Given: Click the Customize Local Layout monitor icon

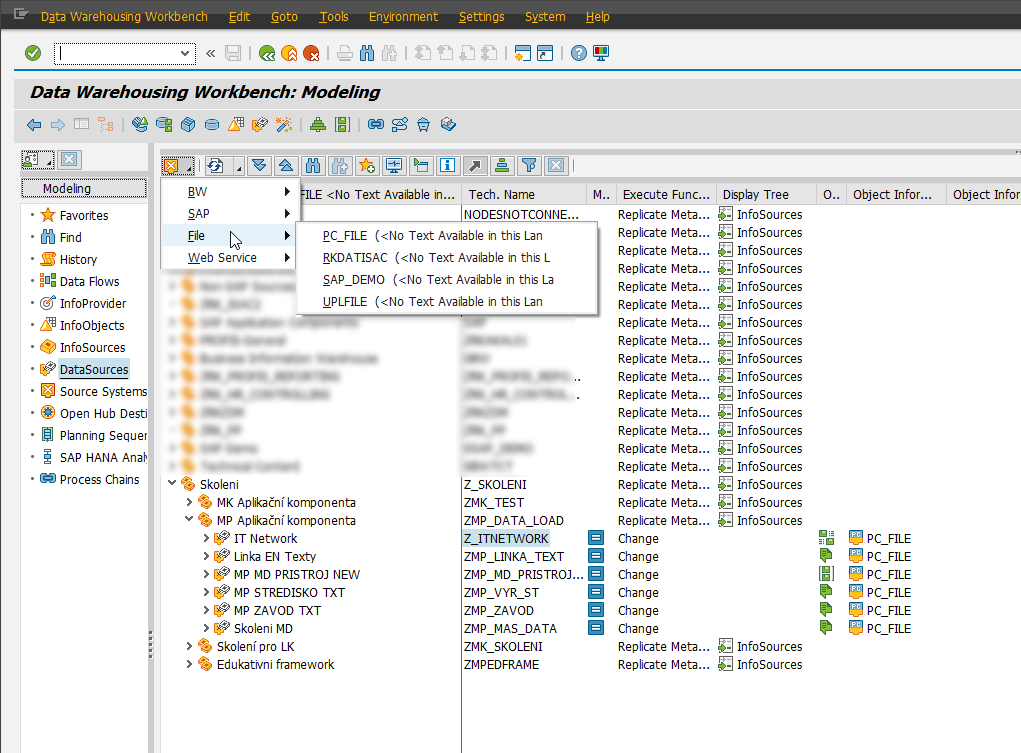Looking at the screenshot, I should point(601,53).
